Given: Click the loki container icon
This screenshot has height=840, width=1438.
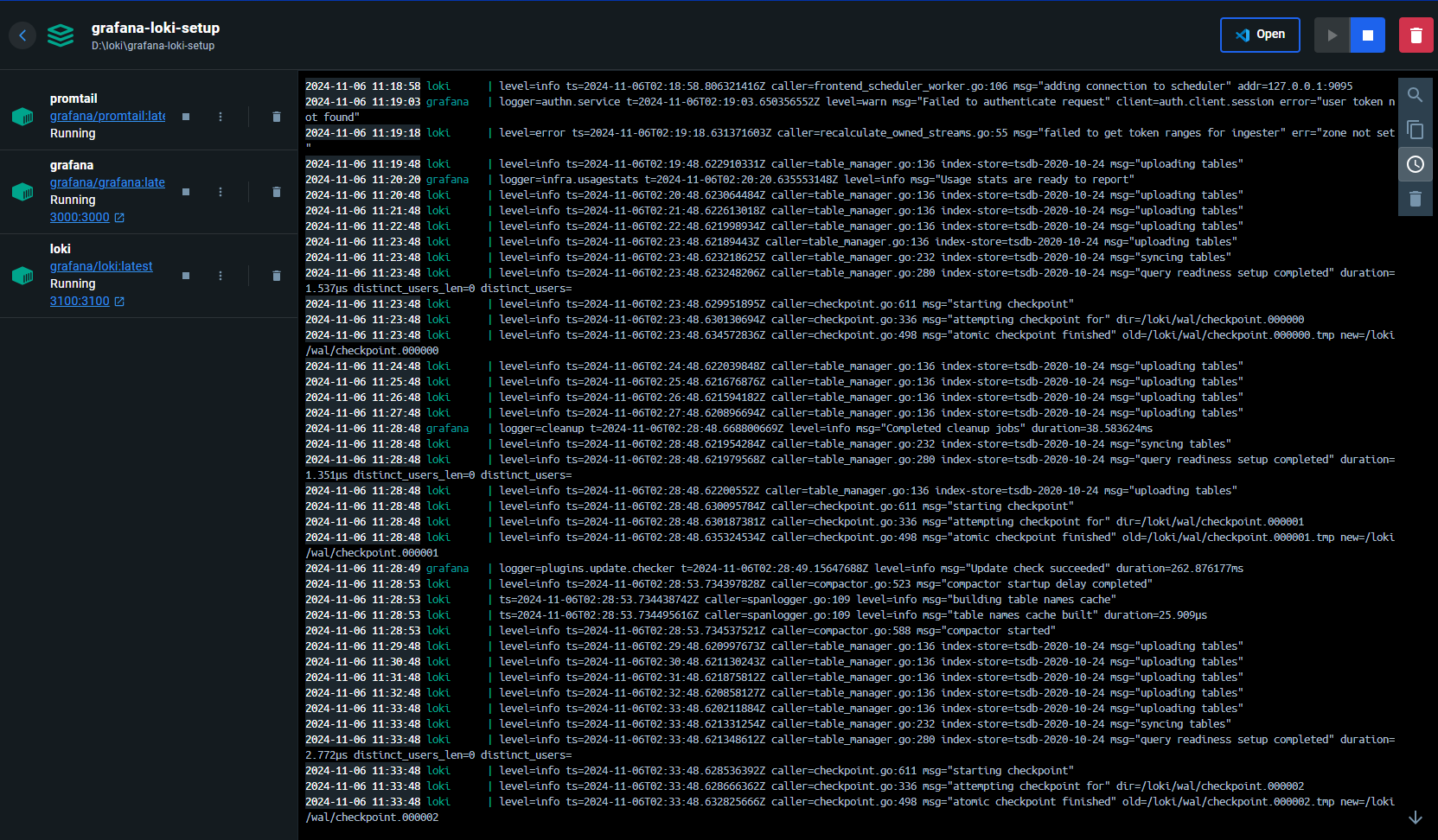Looking at the screenshot, I should click(x=22, y=276).
